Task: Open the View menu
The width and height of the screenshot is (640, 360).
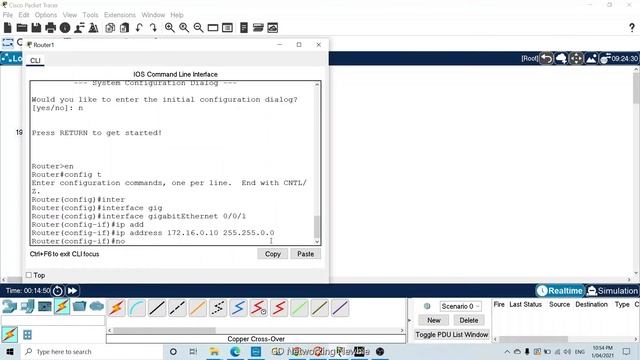Action: coord(70,15)
